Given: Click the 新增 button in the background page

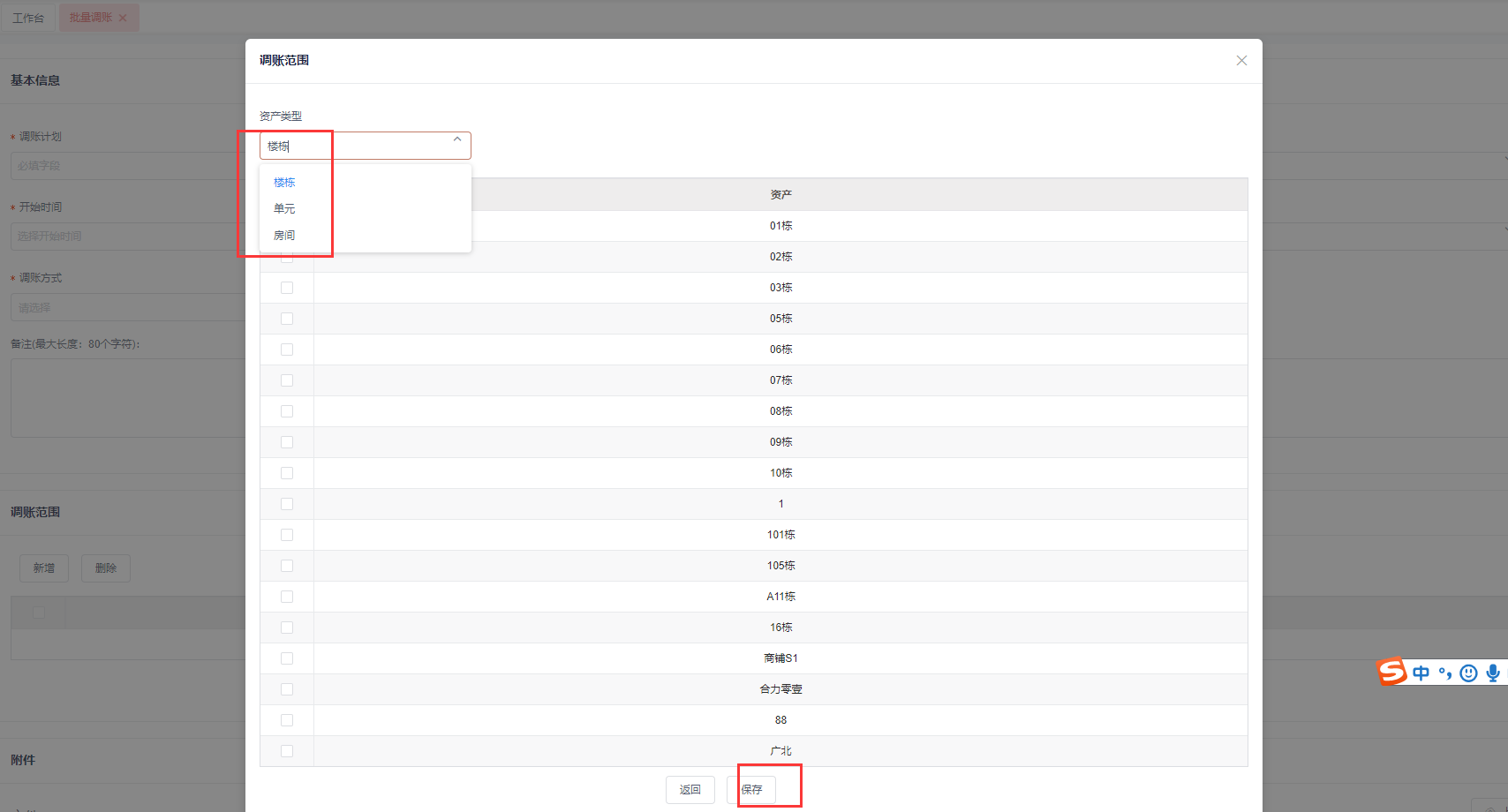Looking at the screenshot, I should (x=44, y=568).
